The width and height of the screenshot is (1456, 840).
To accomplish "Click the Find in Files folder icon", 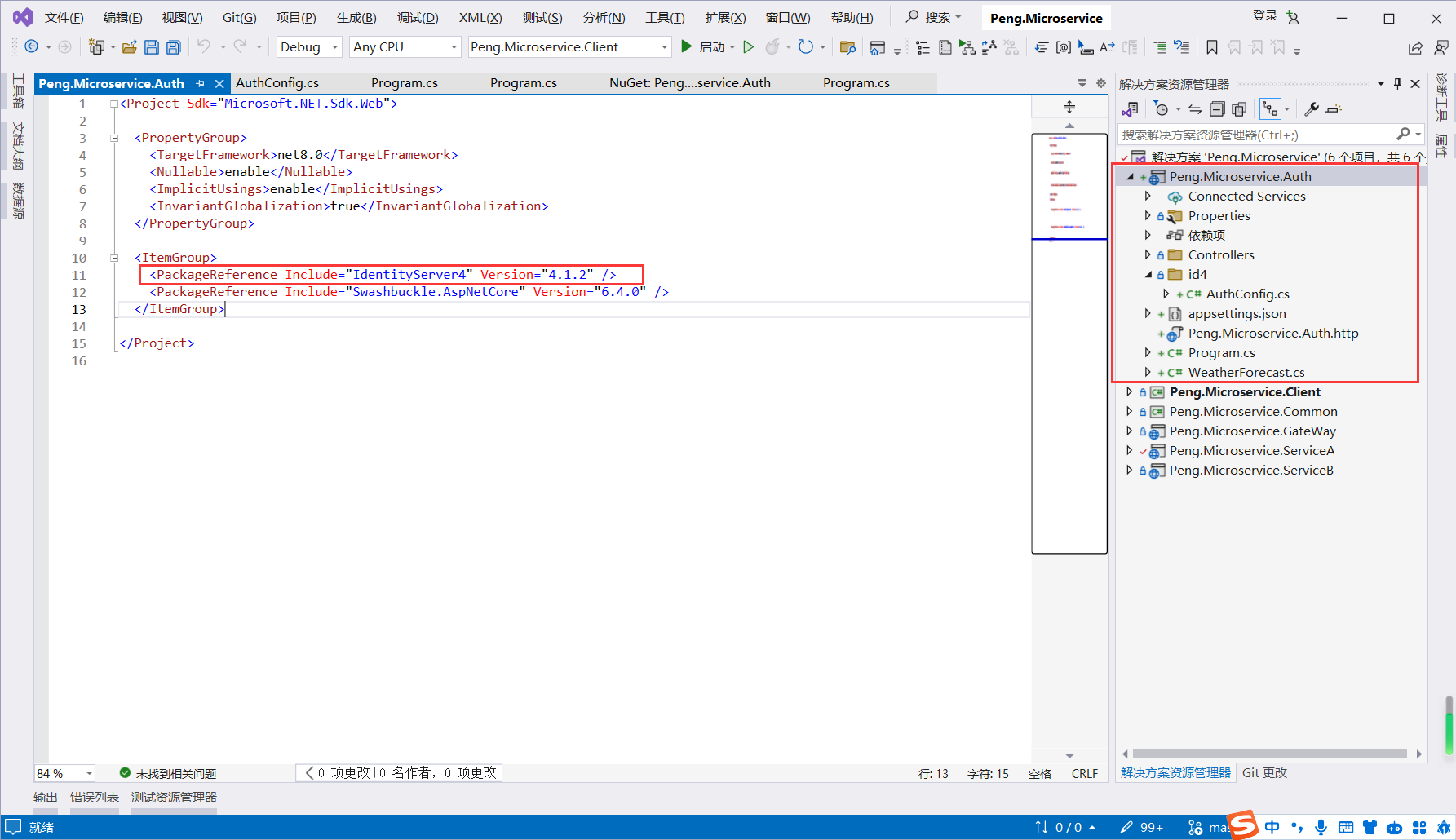I will 847,47.
